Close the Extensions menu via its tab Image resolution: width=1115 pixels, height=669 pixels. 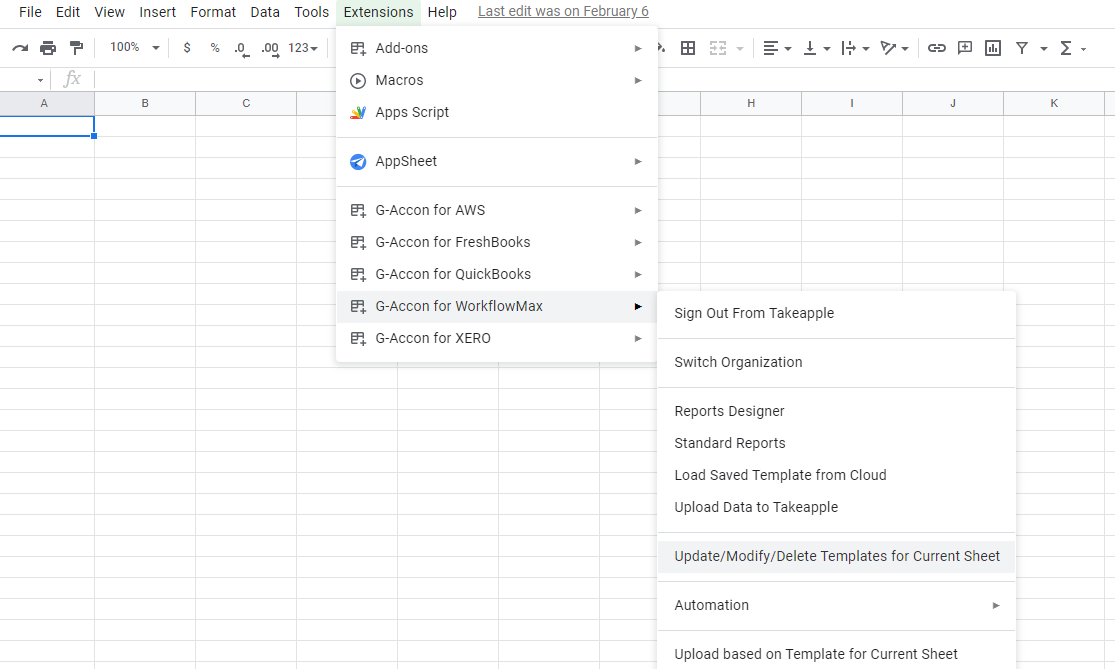click(378, 12)
